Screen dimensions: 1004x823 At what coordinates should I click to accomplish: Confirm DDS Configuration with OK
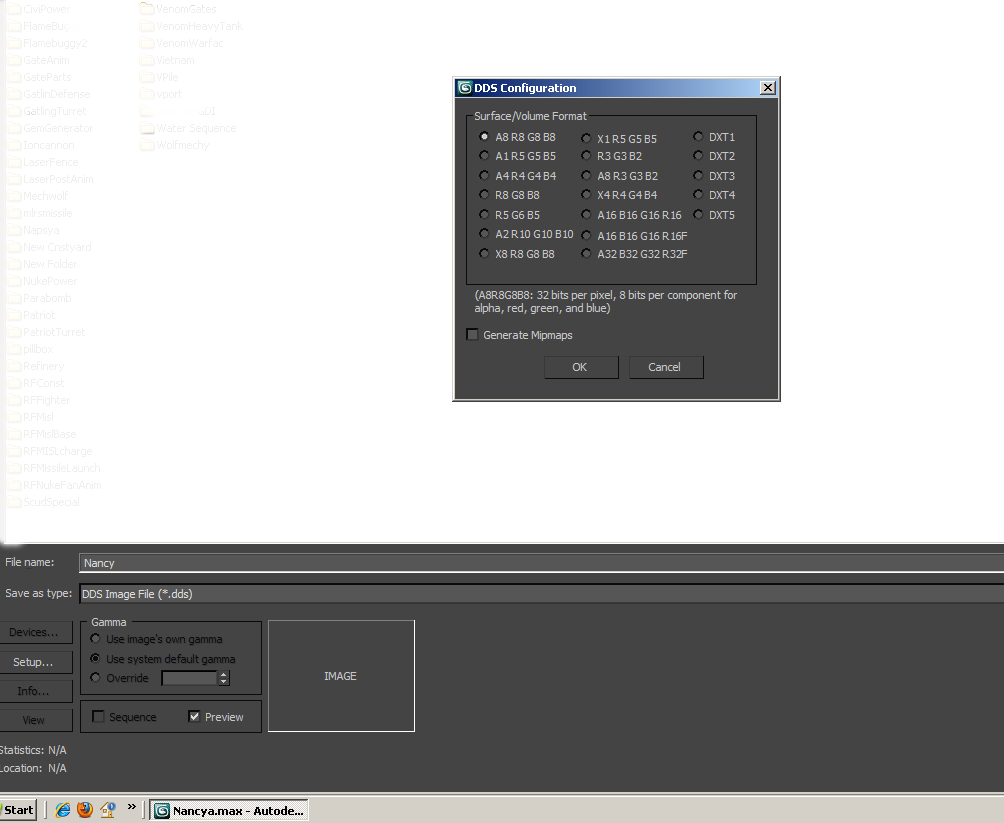(581, 367)
